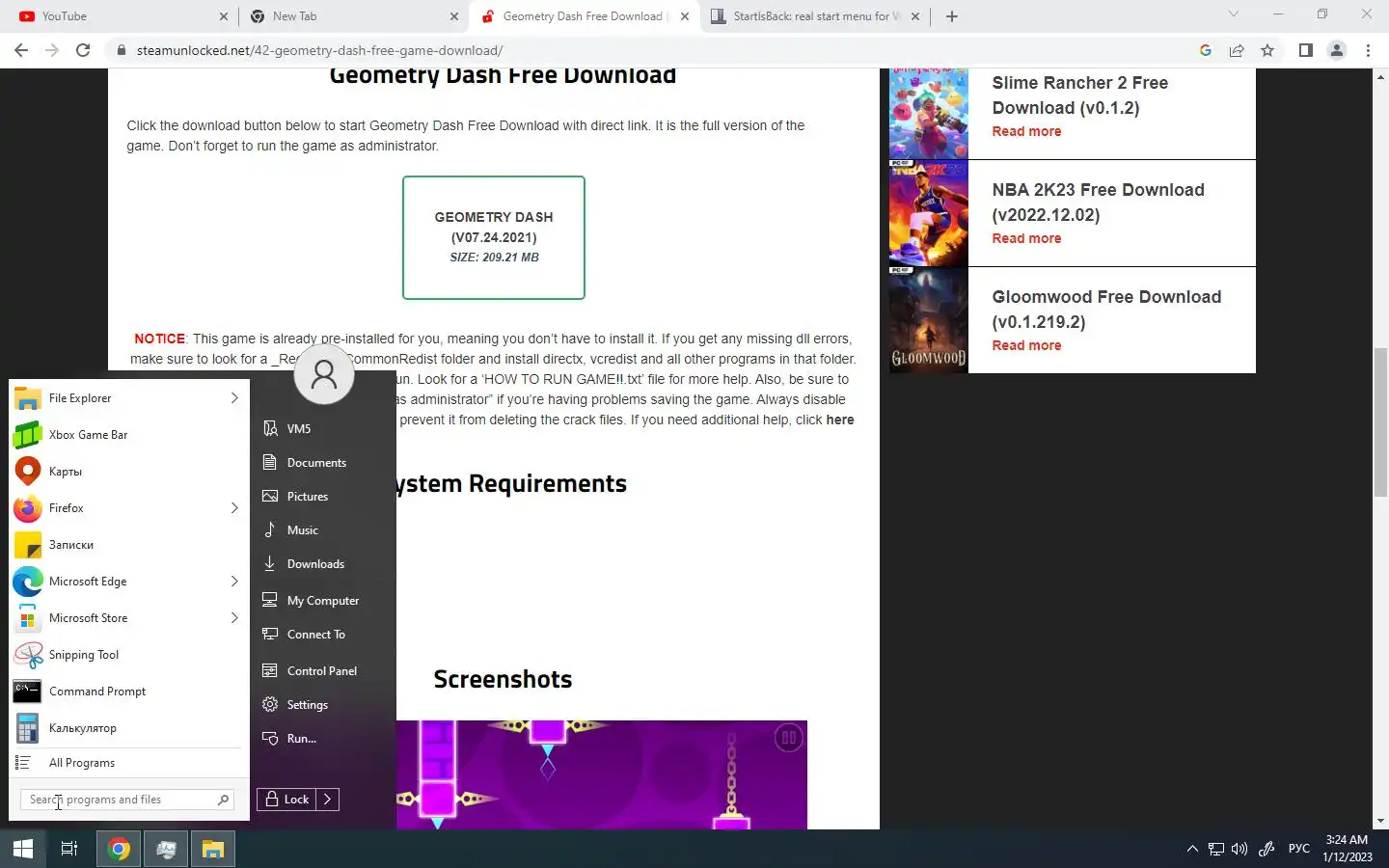
Task: Open the 'here' help link
Action: (840, 420)
